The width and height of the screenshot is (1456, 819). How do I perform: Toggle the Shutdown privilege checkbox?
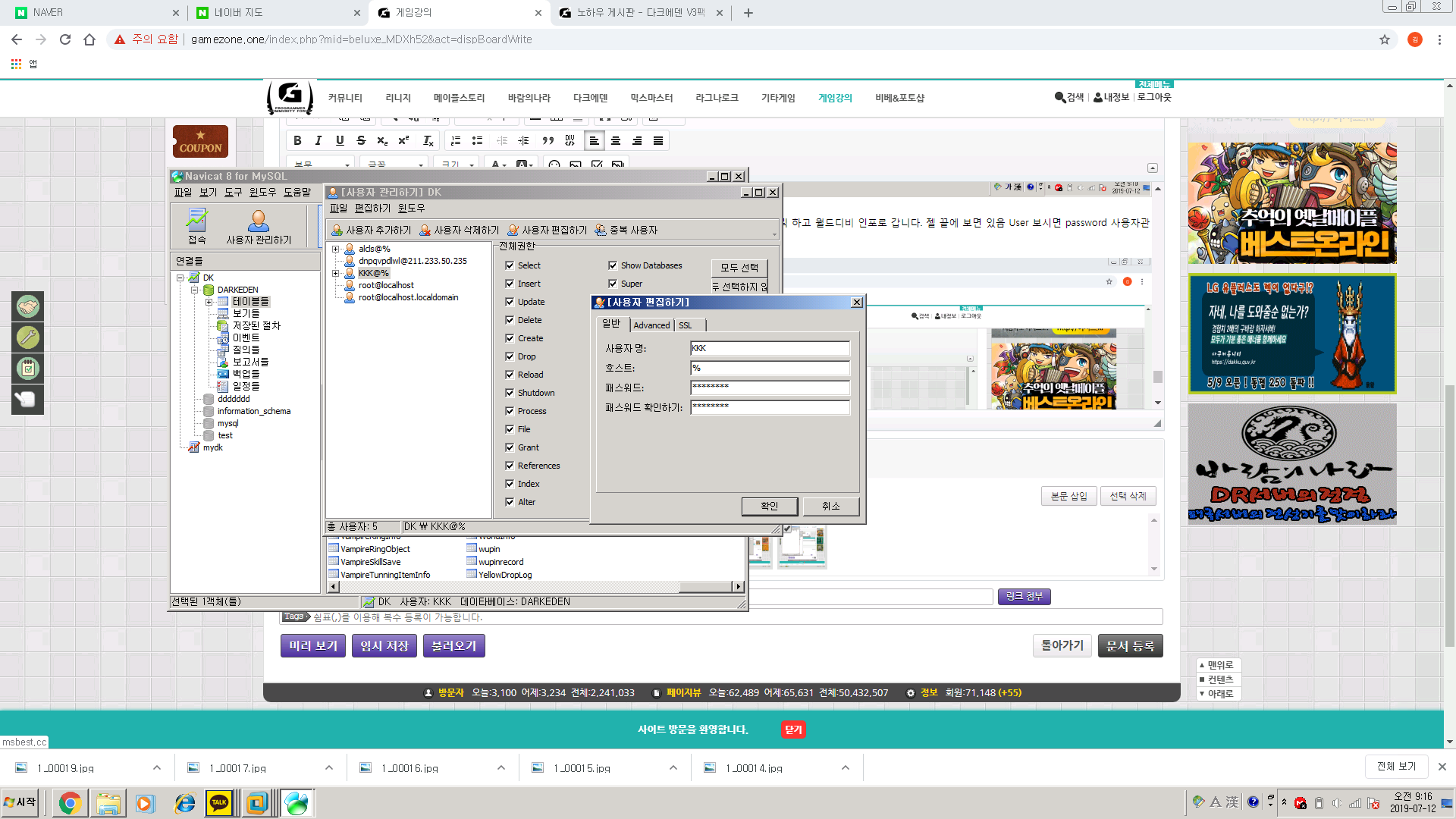510,393
